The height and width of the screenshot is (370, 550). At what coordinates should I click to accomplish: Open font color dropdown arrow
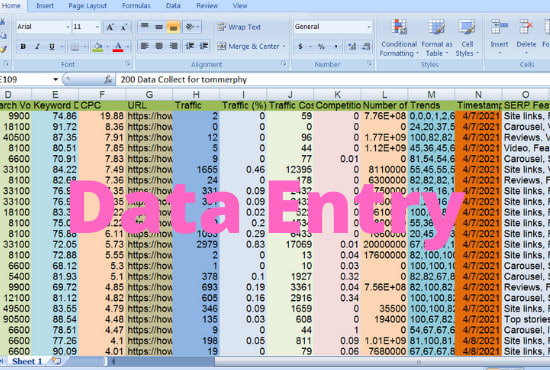coord(128,46)
